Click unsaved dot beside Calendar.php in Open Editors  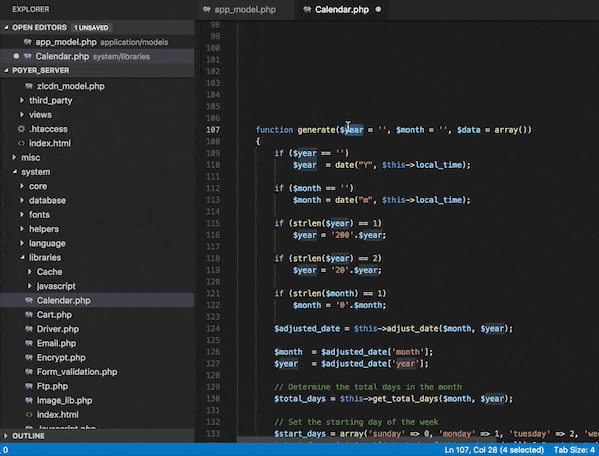(16, 56)
